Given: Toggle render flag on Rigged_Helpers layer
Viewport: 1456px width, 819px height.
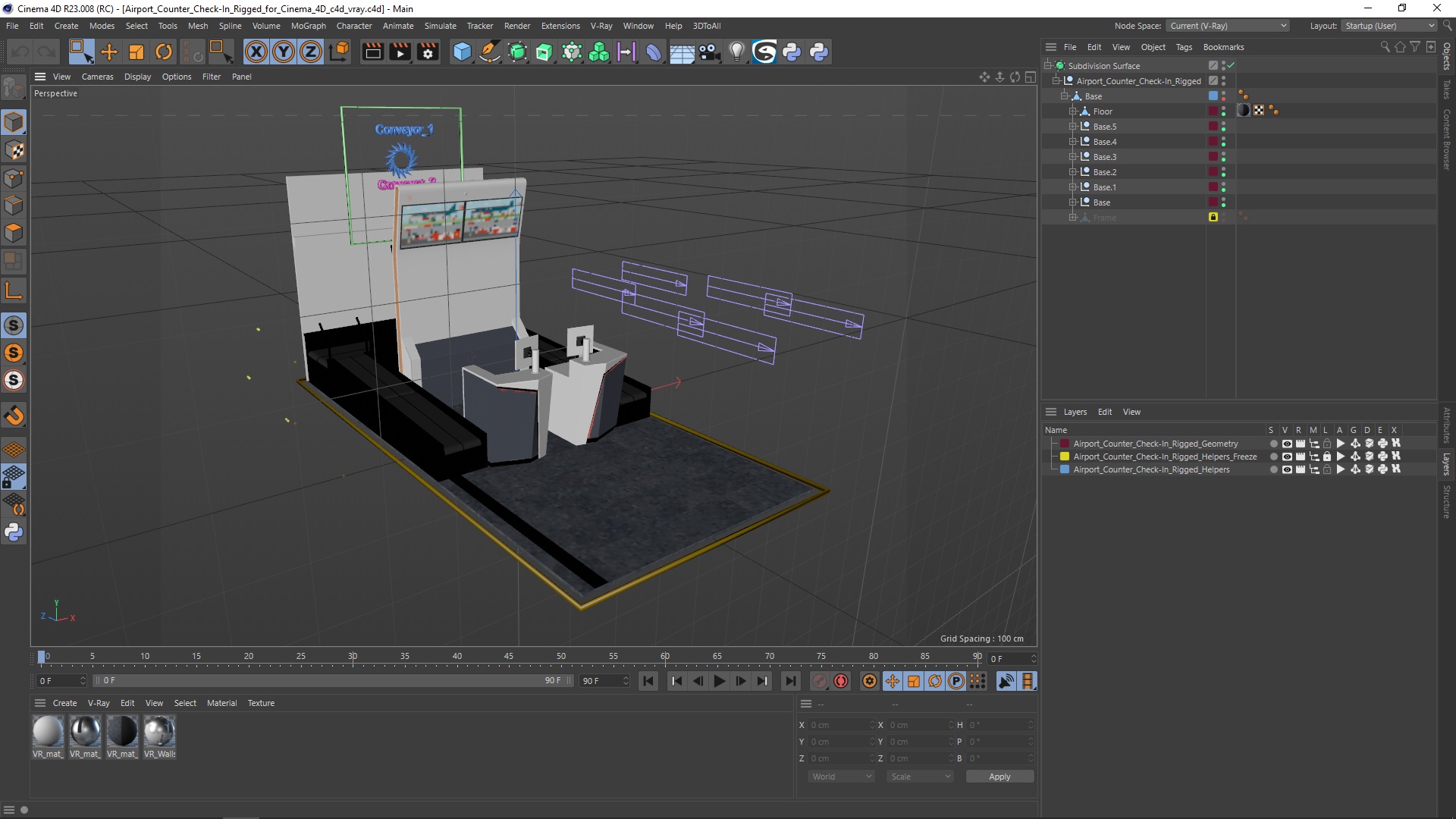Looking at the screenshot, I should [x=1301, y=469].
